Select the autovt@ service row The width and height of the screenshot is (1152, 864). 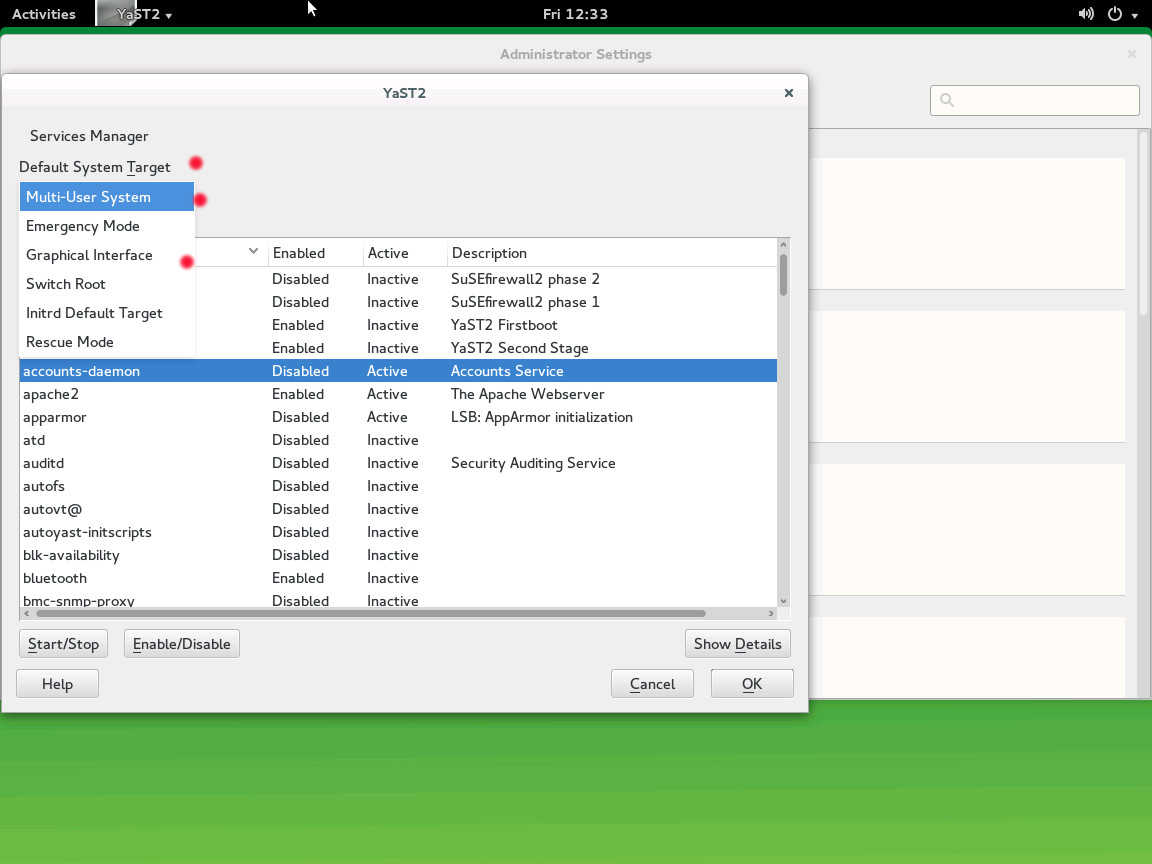coord(398,509)
